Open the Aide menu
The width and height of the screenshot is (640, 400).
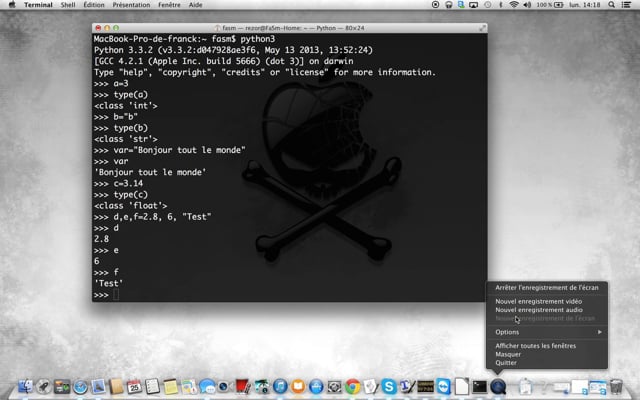point(196,5)
